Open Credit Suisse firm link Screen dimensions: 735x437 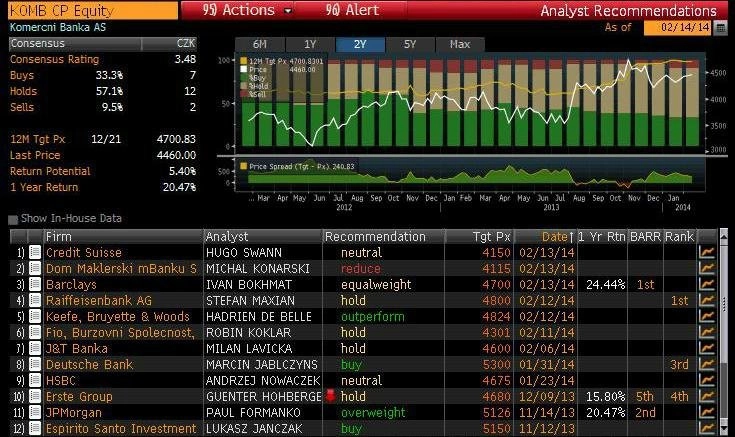pyautogui.click(x=83, y=252)
